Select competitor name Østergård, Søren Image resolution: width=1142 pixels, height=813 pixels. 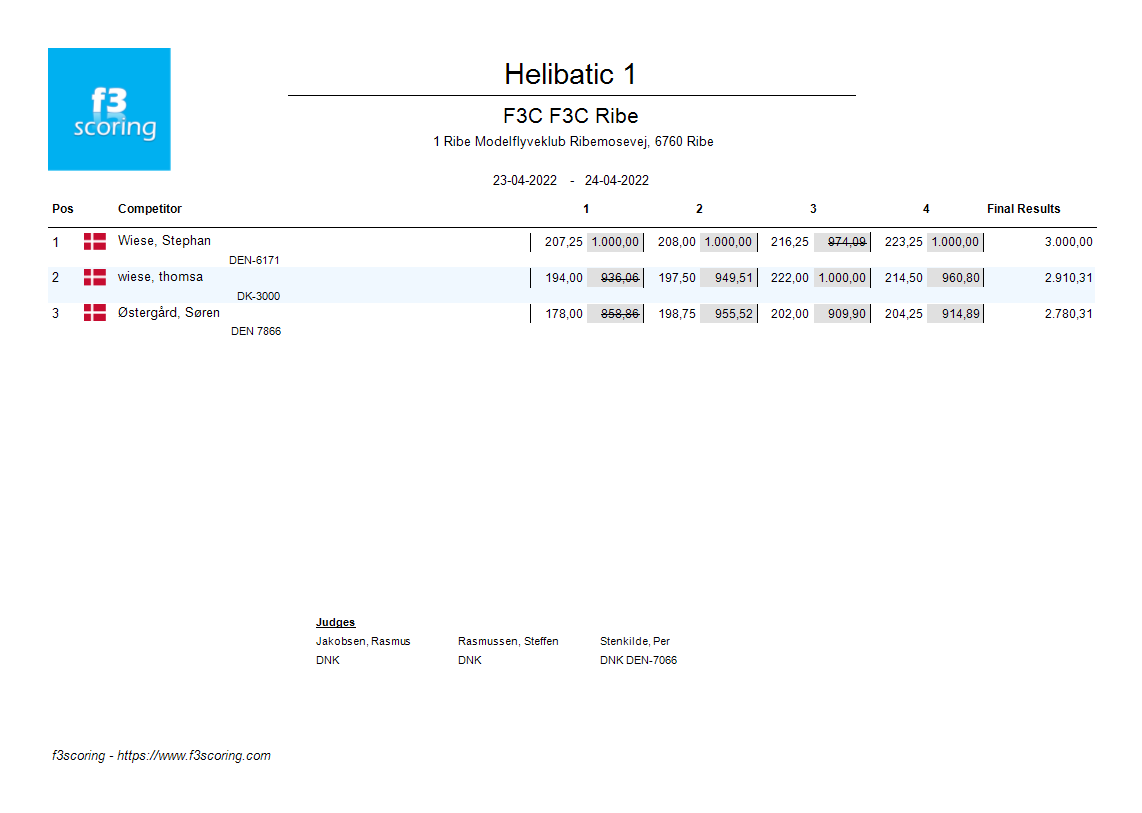coord(168,313)
